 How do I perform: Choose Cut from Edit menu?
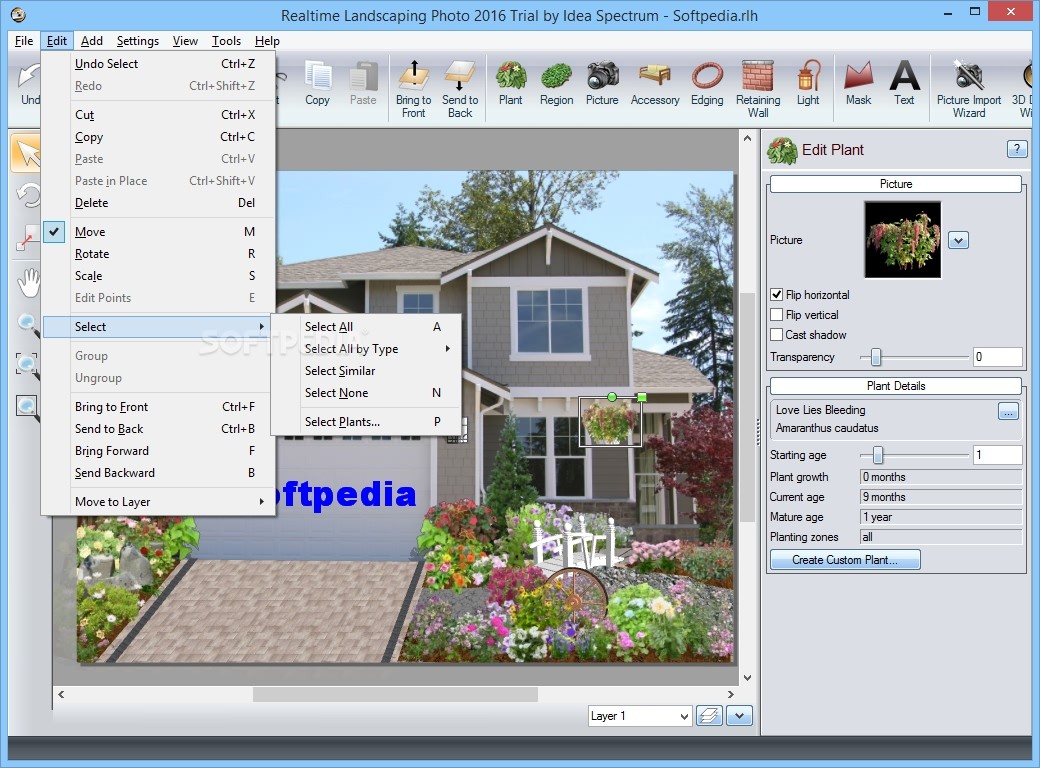coord(159,115)
